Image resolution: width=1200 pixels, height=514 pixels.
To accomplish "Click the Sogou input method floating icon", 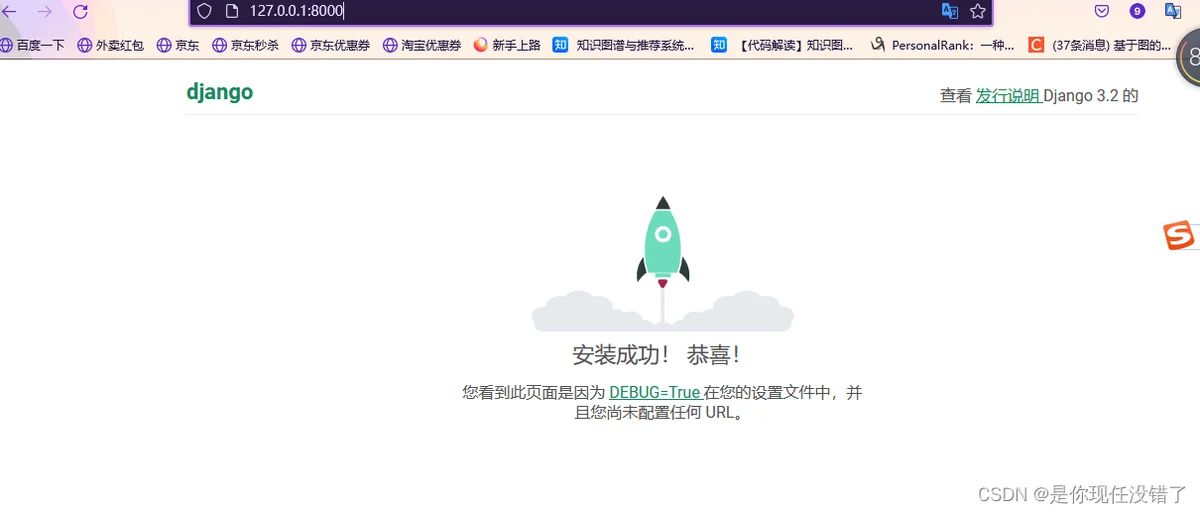I will 1179,236.
